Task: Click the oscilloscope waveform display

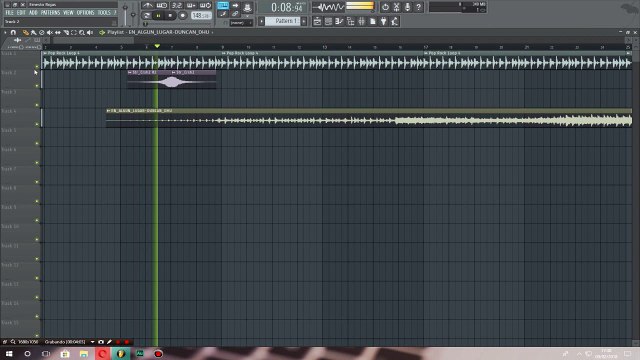Action: [x=329, y=7]
